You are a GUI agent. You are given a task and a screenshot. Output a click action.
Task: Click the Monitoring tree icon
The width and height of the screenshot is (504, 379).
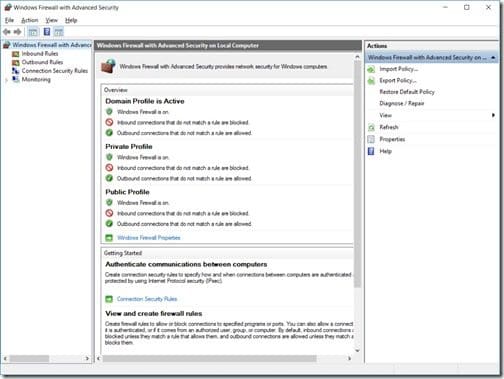(x=16, y=79)
